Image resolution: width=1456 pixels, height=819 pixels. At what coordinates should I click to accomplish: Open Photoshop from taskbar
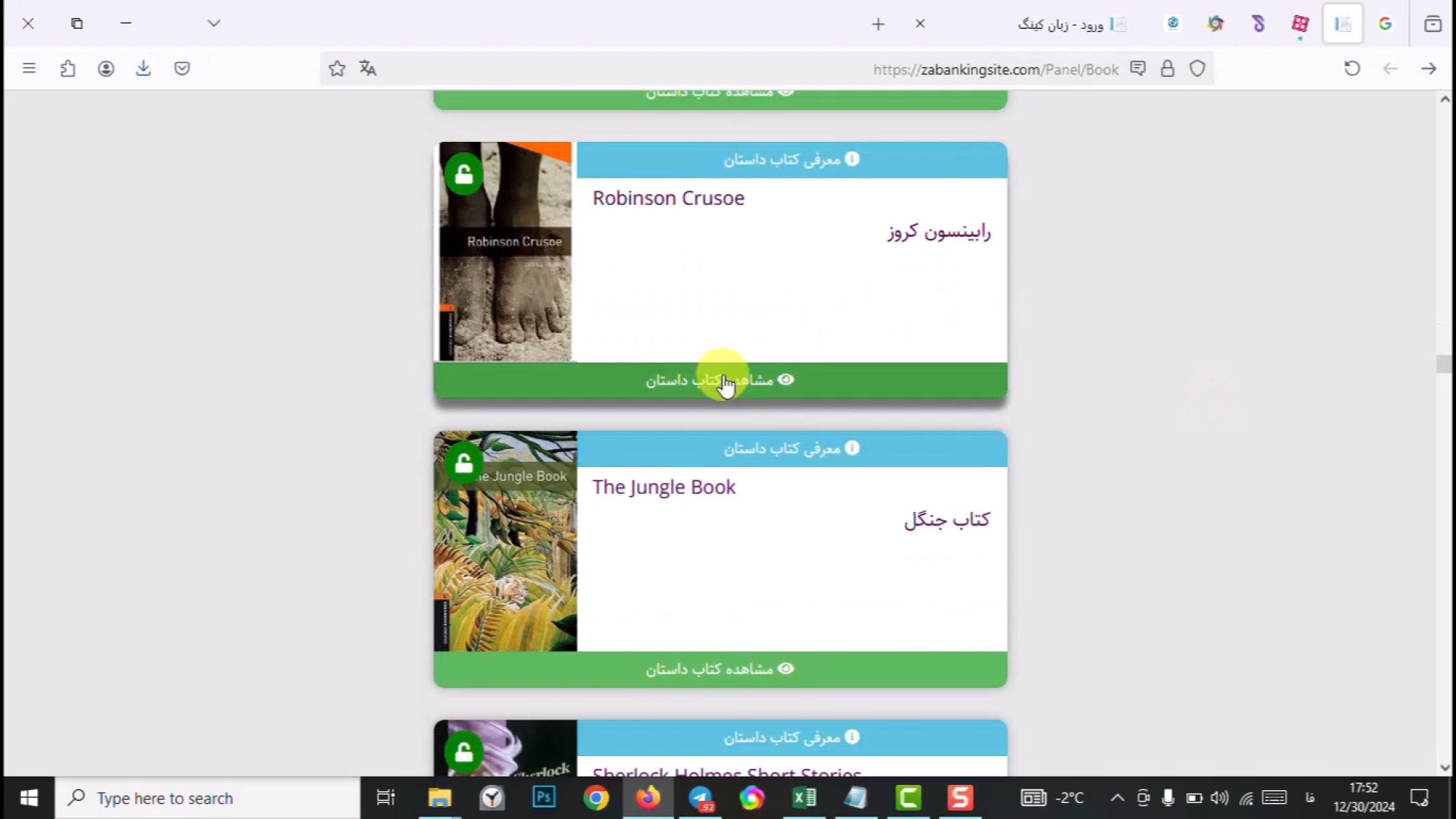pos(544,798)
